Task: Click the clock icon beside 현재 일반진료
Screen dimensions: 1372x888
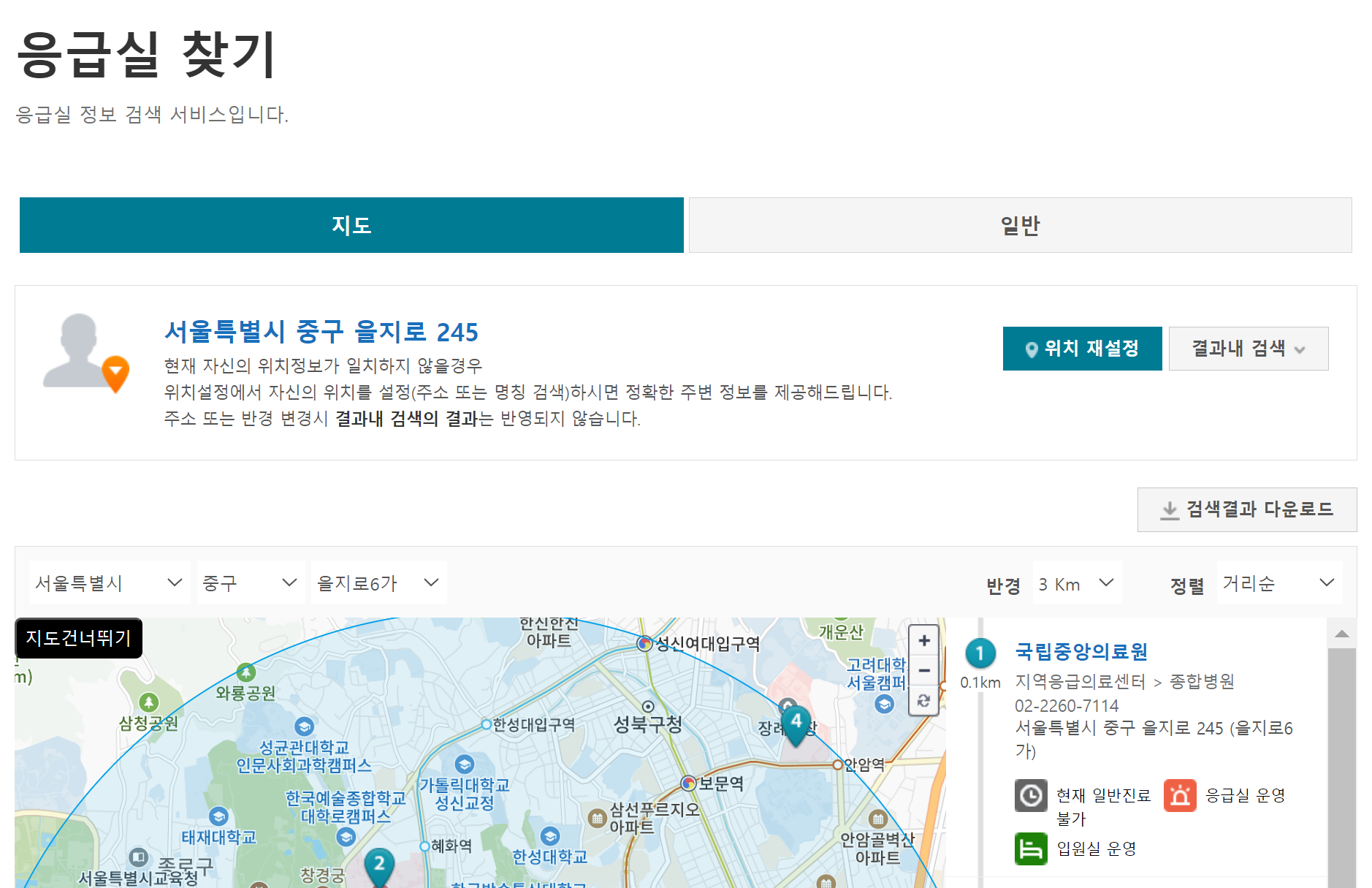Action: point(1031,796)
